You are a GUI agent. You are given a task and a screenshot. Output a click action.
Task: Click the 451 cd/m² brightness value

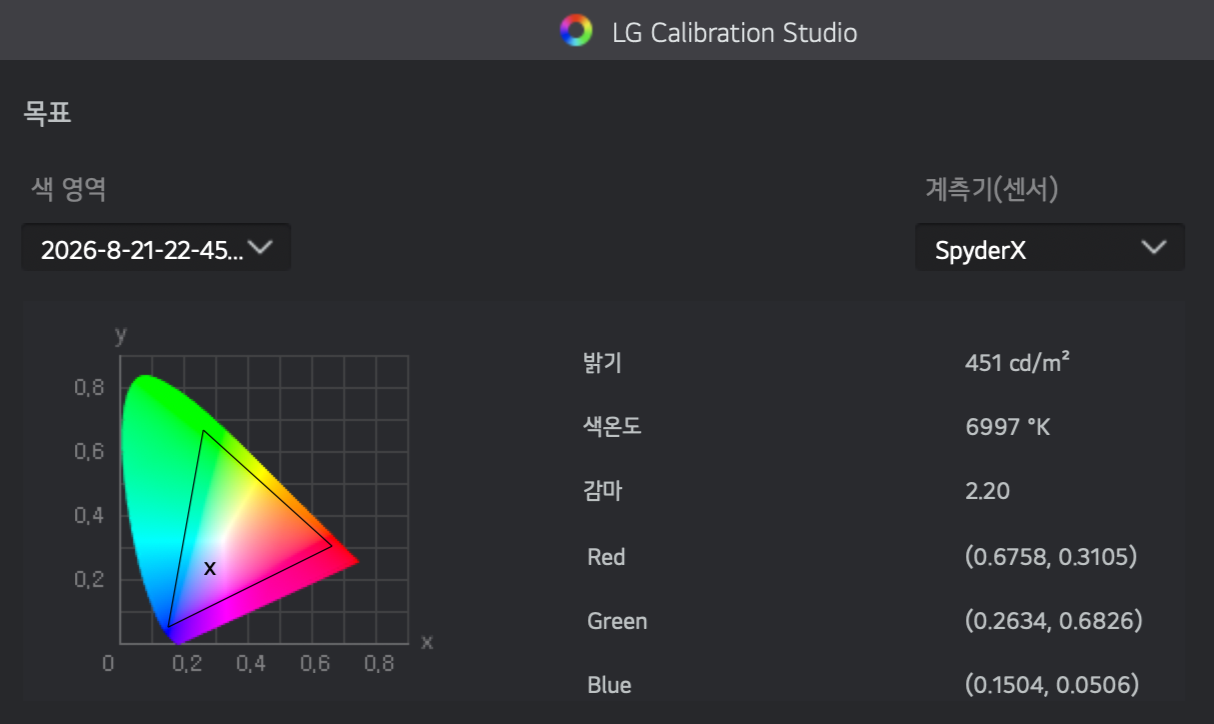pyautogui.click(x=1017, y=362)
